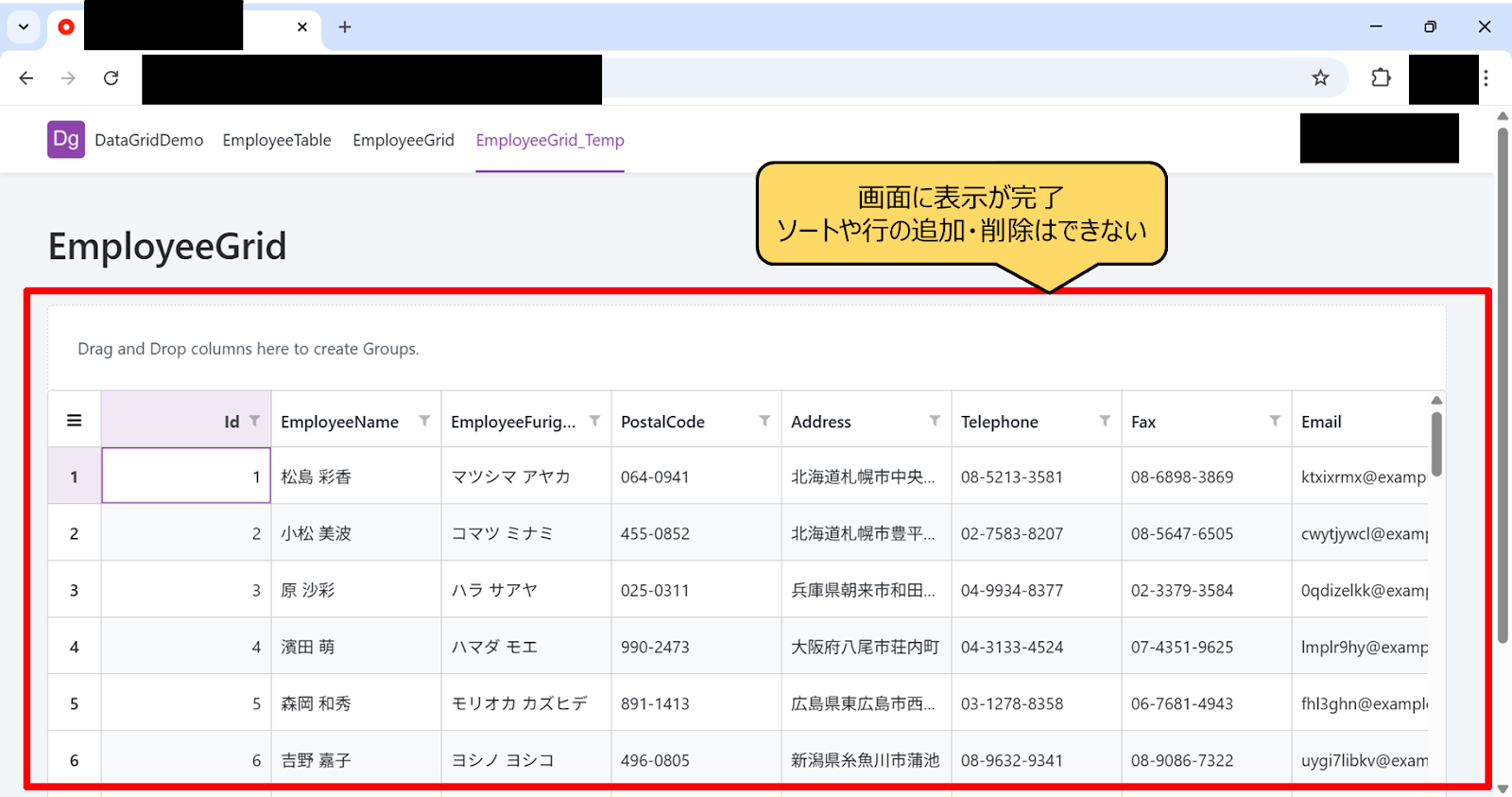The width and height of the screenshot is (1512, 797).
Task: Open the grid hamburger menu icon
Action: (x=74, y=421)
